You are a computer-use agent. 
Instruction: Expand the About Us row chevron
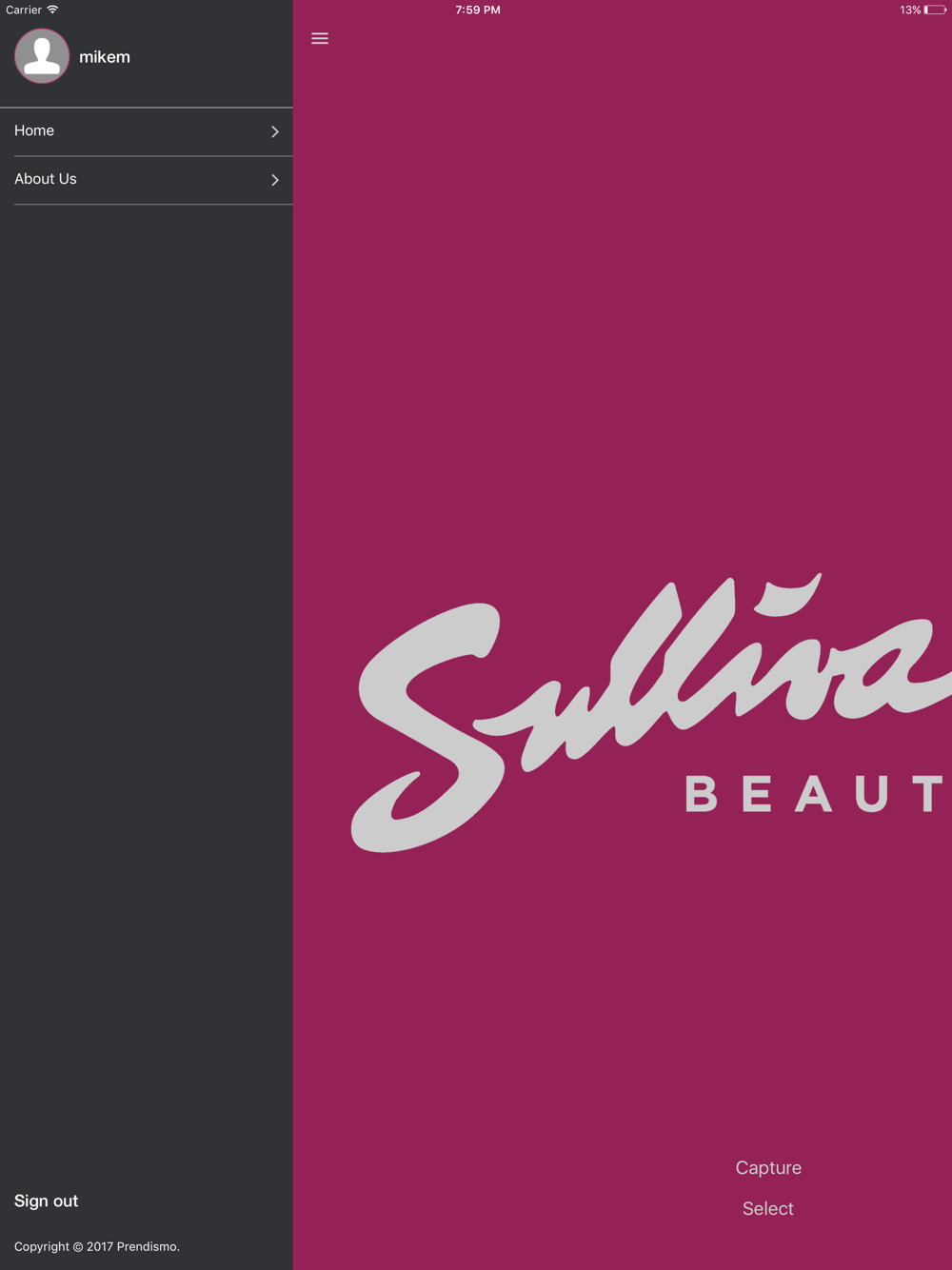pos(275,180)
